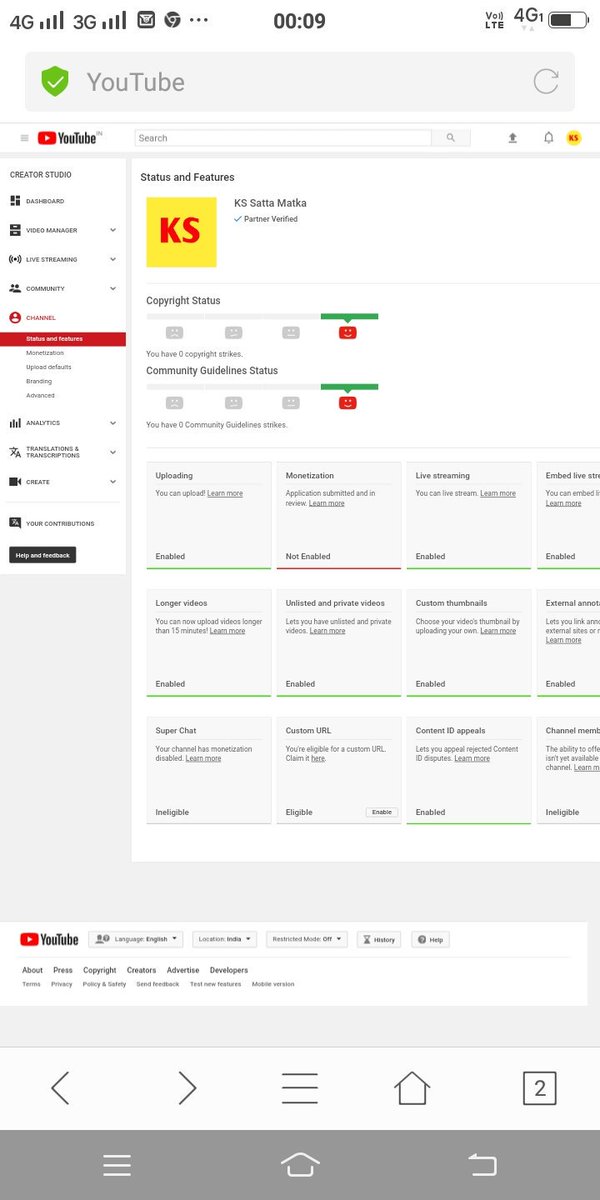The width and height of the screenshot is (600, 1200).
Task: Open the Language: English dropdown
Action: [136, 939]
